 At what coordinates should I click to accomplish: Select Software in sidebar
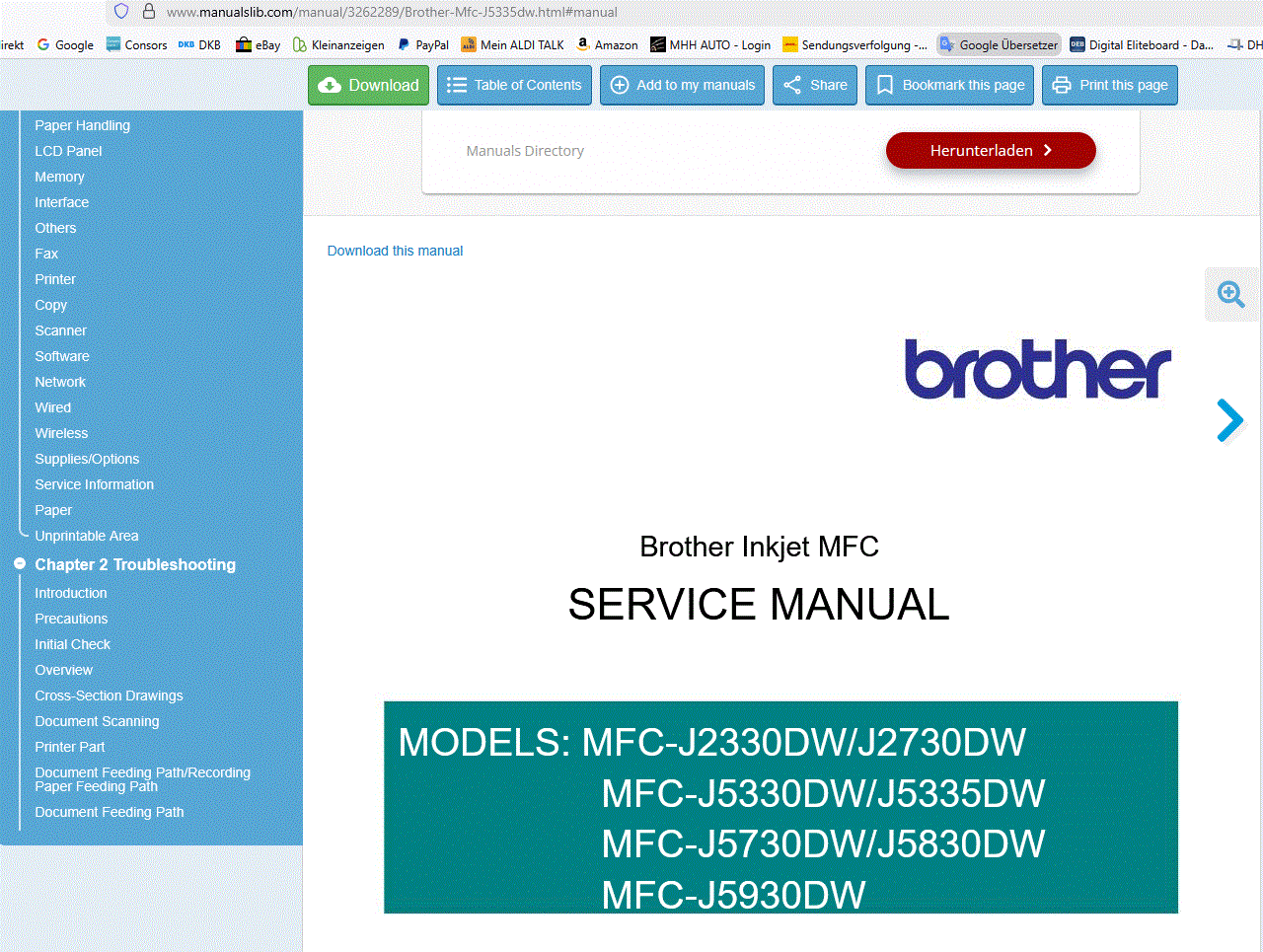click(61, 356)
